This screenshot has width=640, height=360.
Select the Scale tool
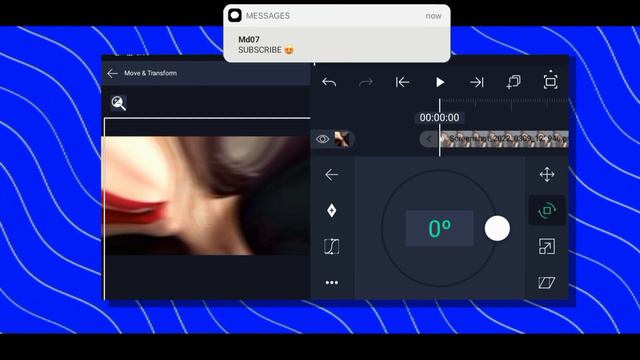[547, 247]
